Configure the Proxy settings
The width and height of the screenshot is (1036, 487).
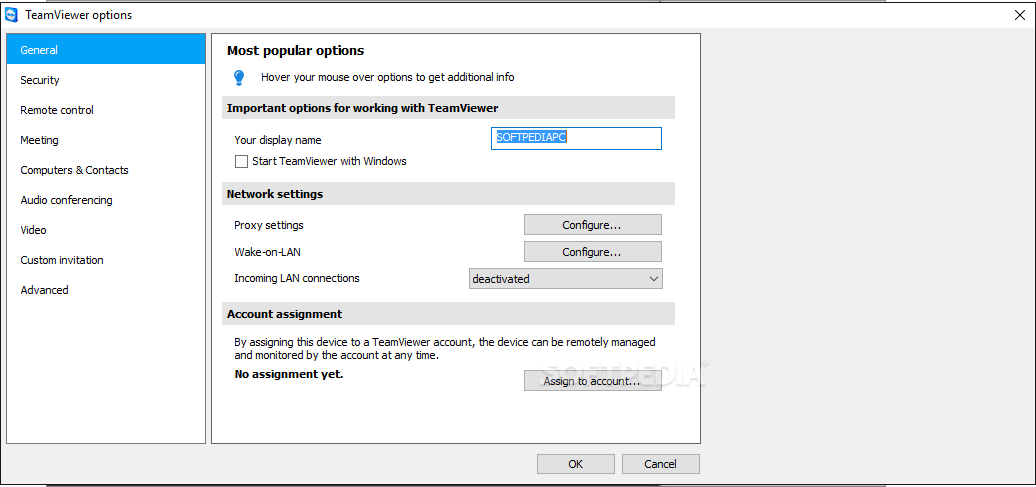[593, 225]
